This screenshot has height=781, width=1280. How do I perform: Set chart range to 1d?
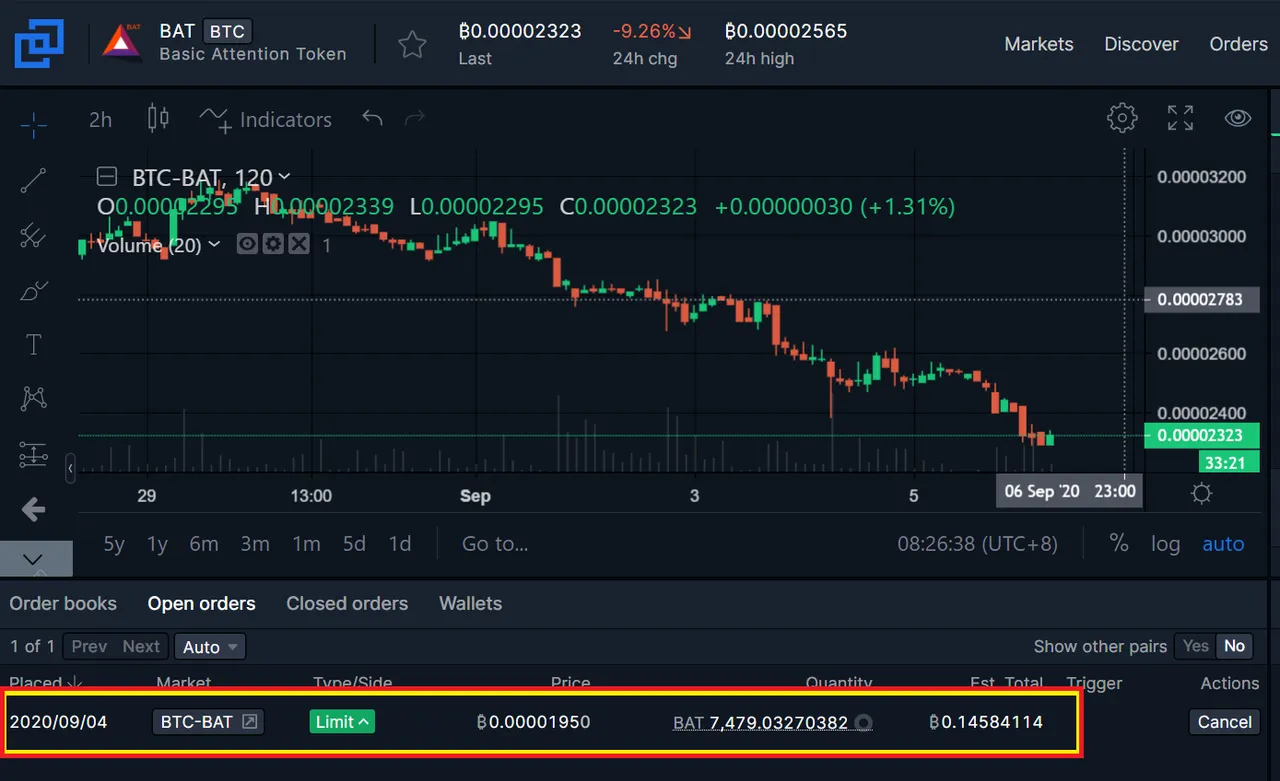point(400,544)
